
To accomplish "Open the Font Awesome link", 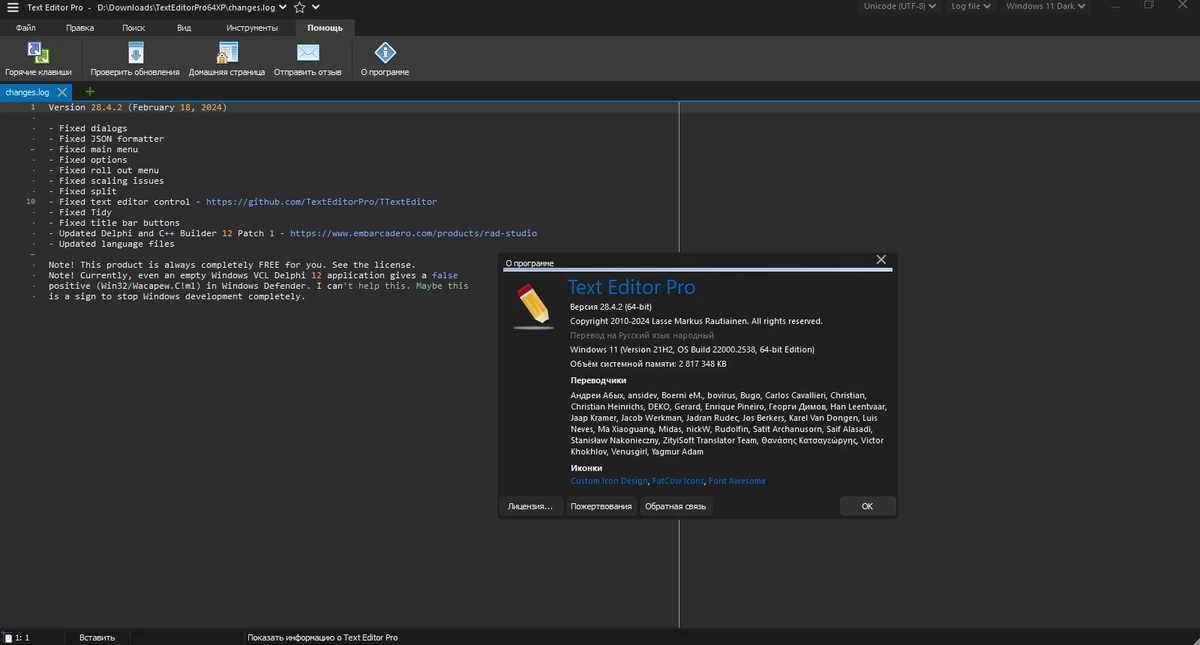I will click(x=737, y=481).
